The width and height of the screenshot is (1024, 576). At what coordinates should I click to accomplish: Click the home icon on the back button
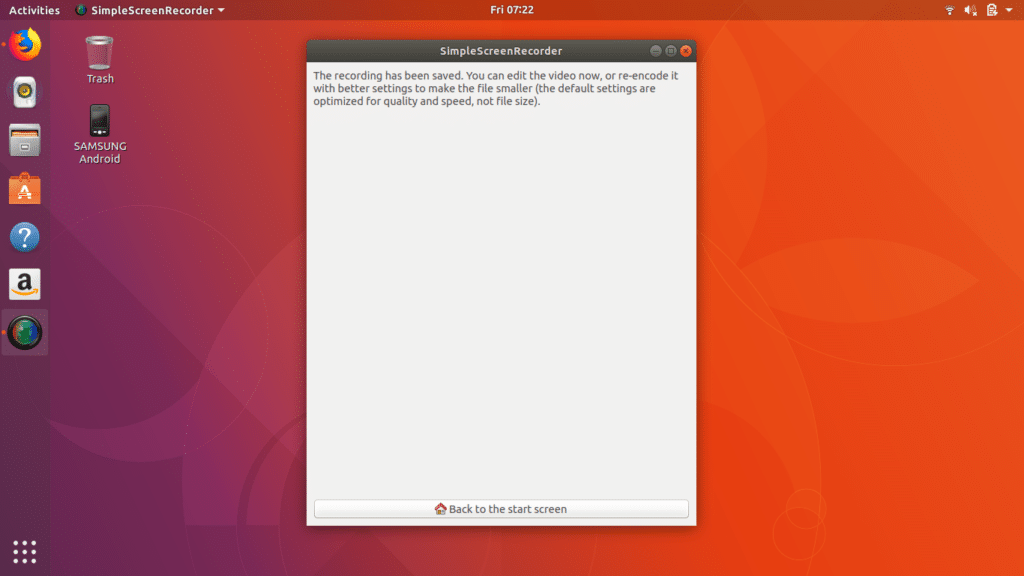pyautogui.click(x=438, y=509)
